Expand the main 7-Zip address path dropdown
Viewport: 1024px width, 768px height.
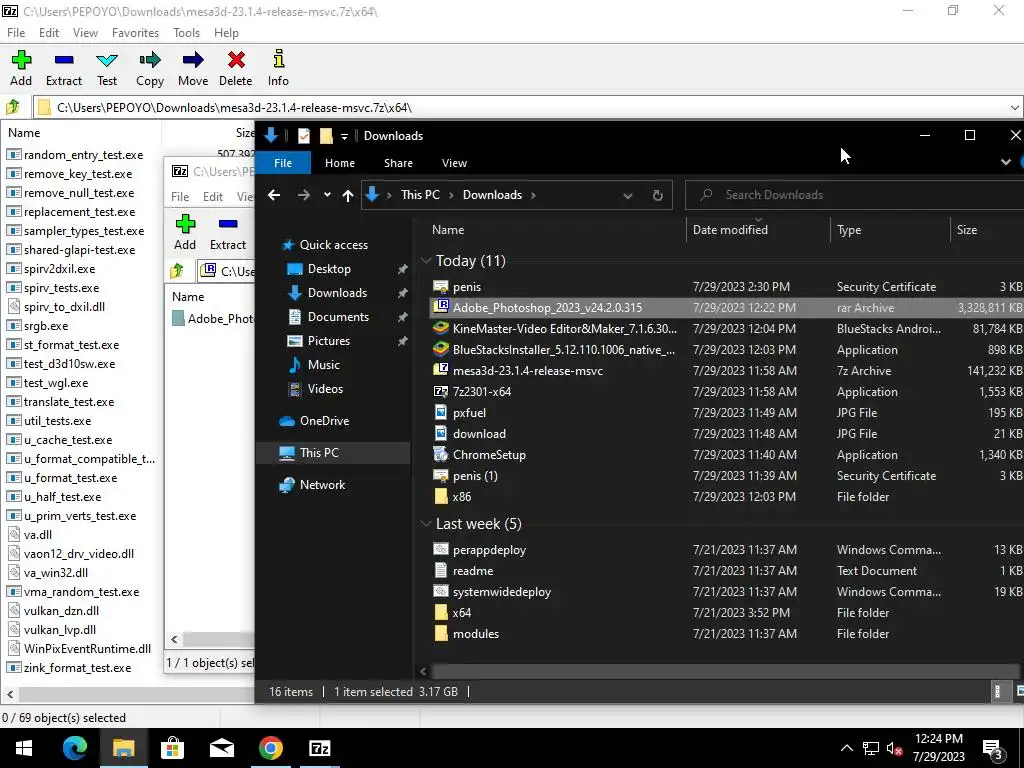(x=1015, y=108)
